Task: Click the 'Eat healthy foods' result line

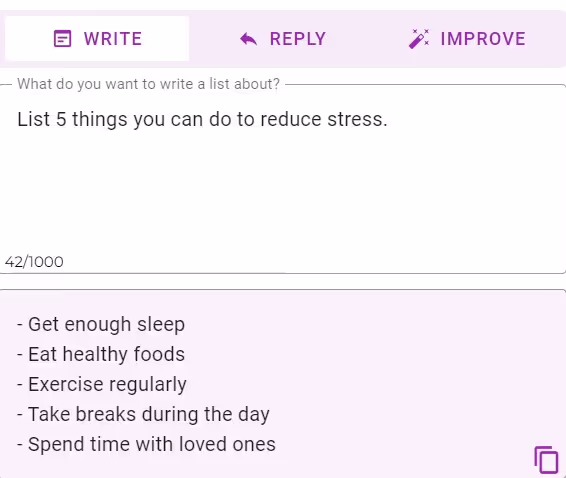Action: pyautogui.click(x=101, y=354)
